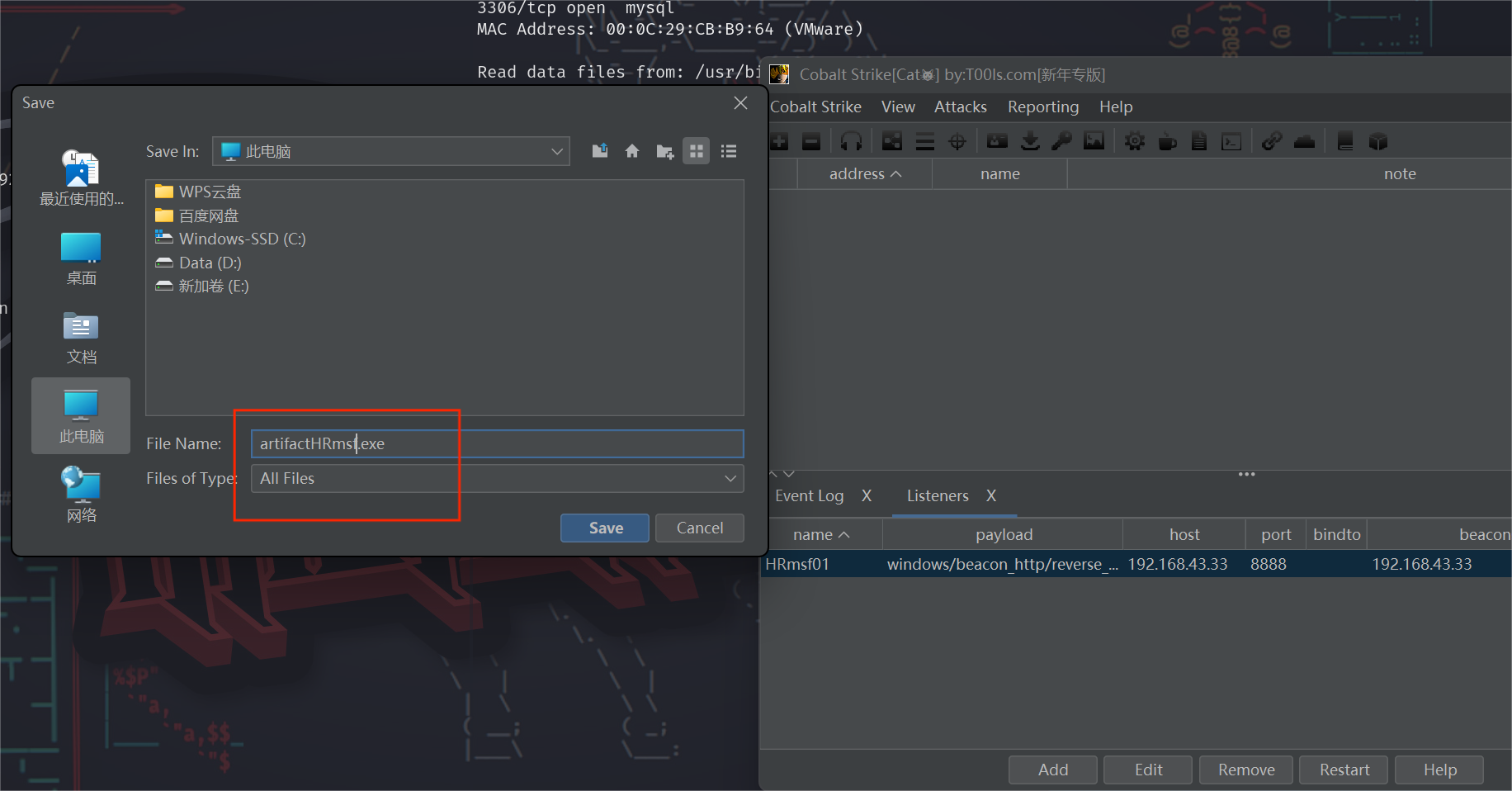The height and width of the screenshot is (791, 1512).
Task: Click the cube About toolbar icon
Action: click(1377, 141)
